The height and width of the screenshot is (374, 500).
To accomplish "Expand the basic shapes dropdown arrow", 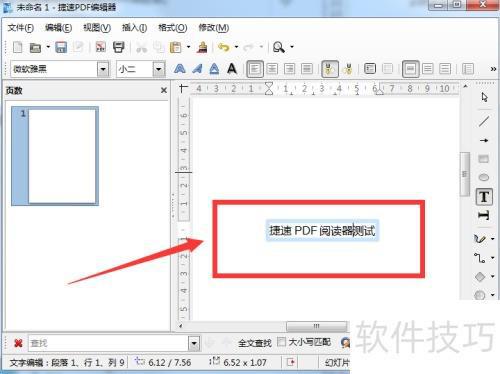I will (493, 276).
